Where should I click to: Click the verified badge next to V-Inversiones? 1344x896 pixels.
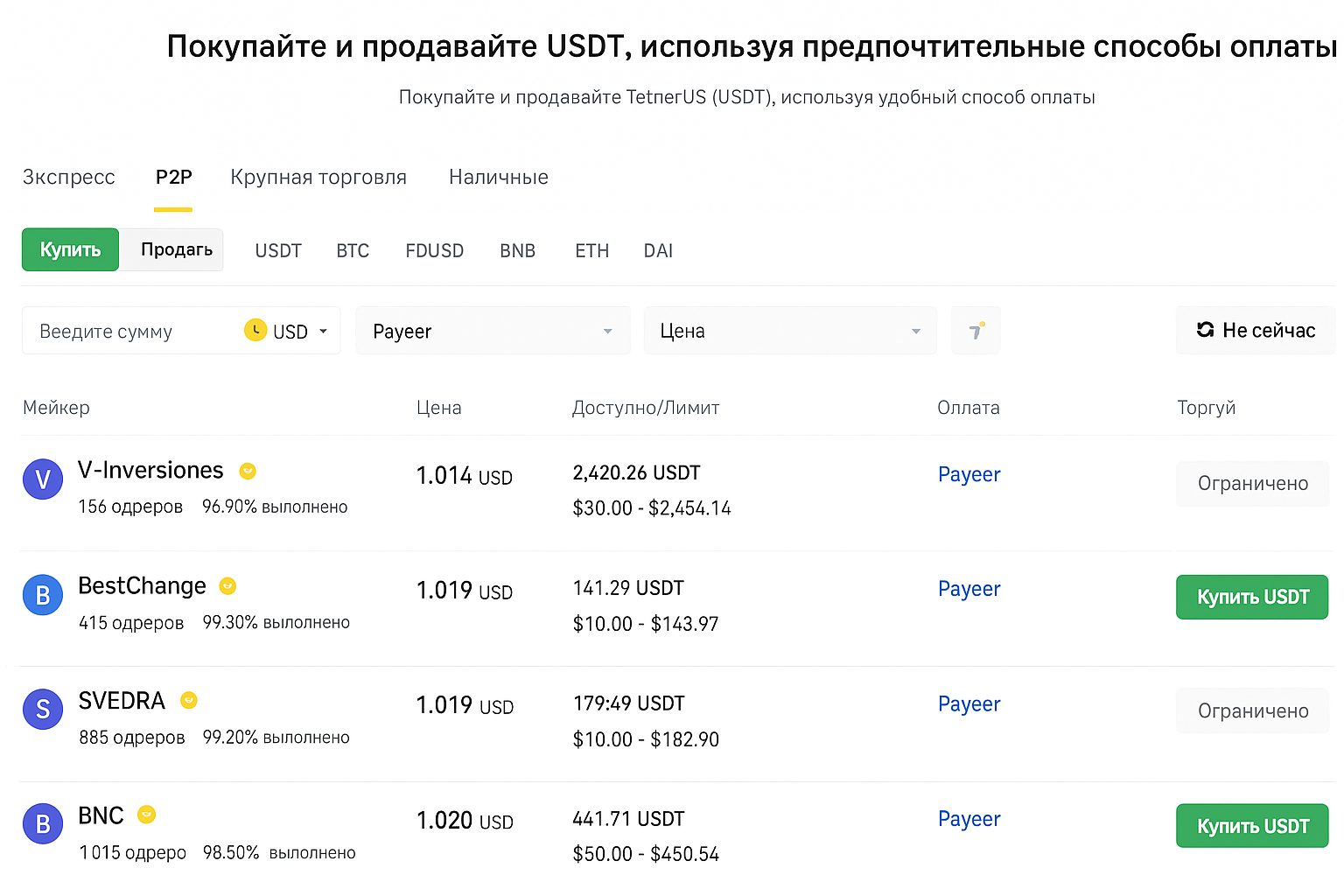(x=248, y=471)
